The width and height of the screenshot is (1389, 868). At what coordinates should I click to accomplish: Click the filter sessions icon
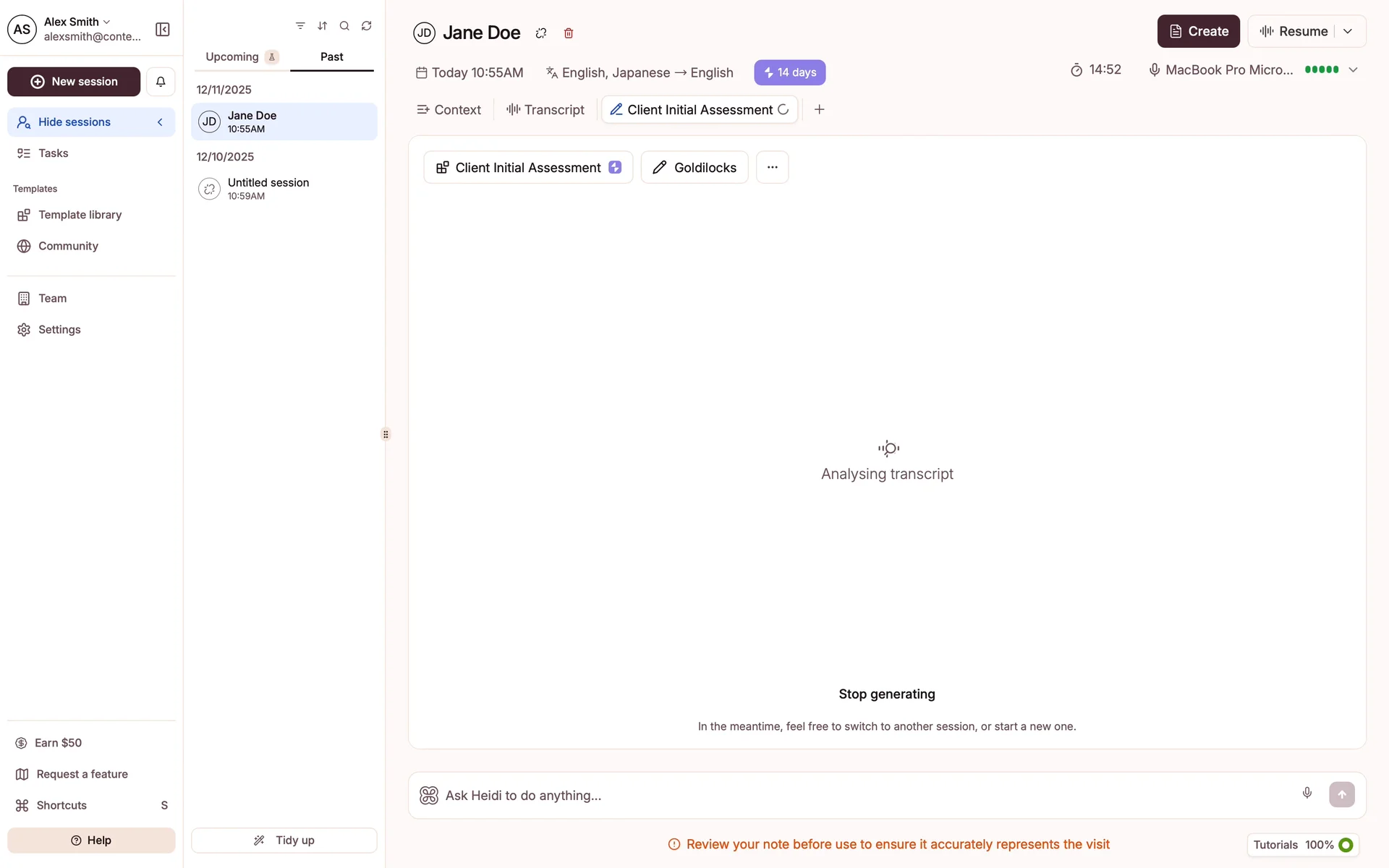300,26
